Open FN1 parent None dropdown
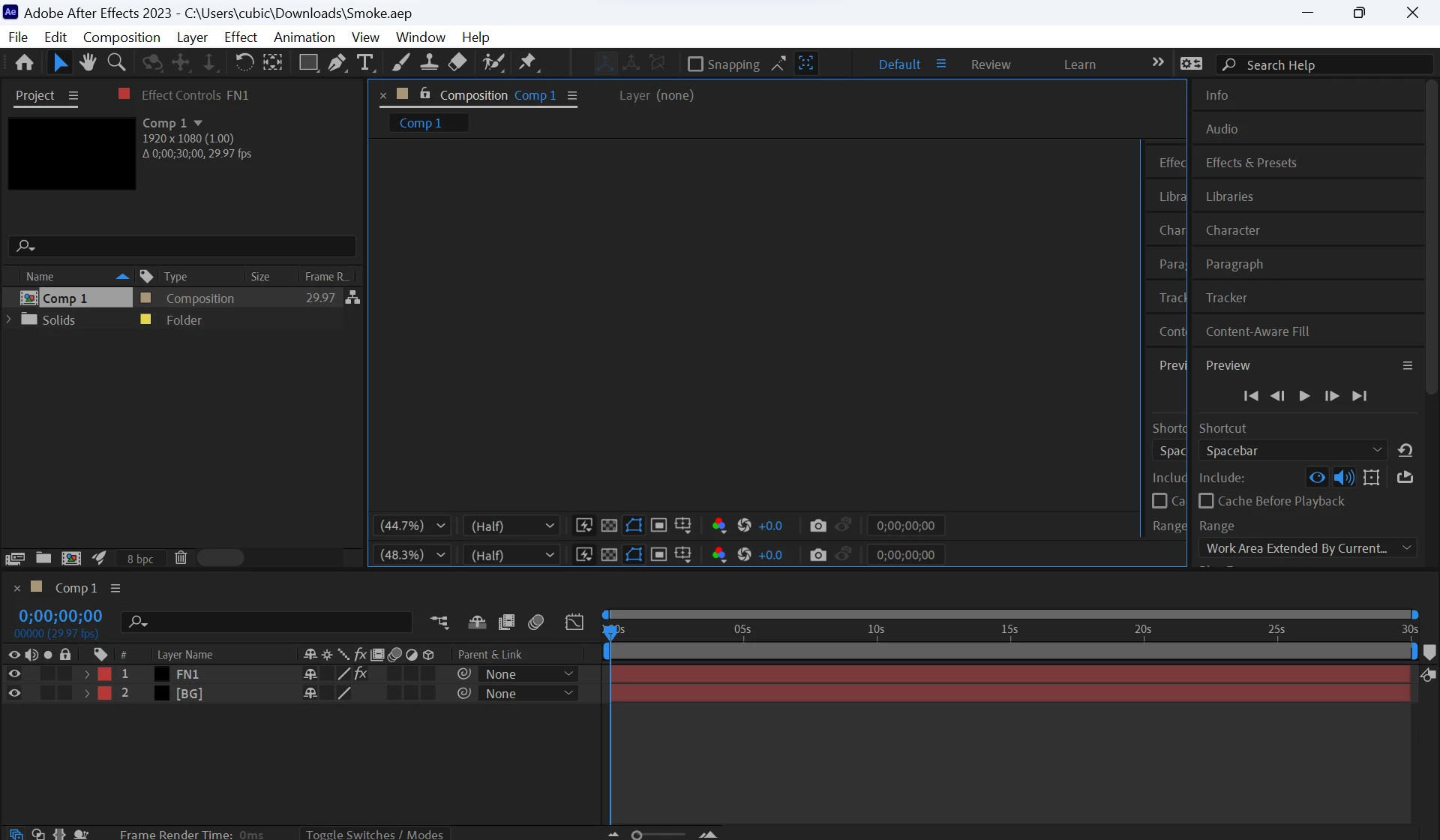The height and width of the screenshot is (840, 1440). [529, 674]
